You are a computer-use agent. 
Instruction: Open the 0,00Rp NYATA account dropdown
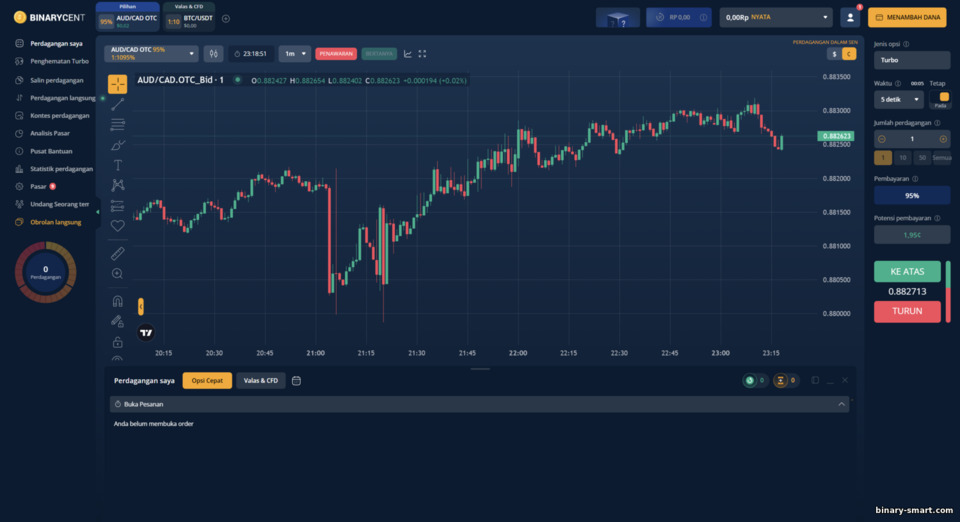pos(776,18)
